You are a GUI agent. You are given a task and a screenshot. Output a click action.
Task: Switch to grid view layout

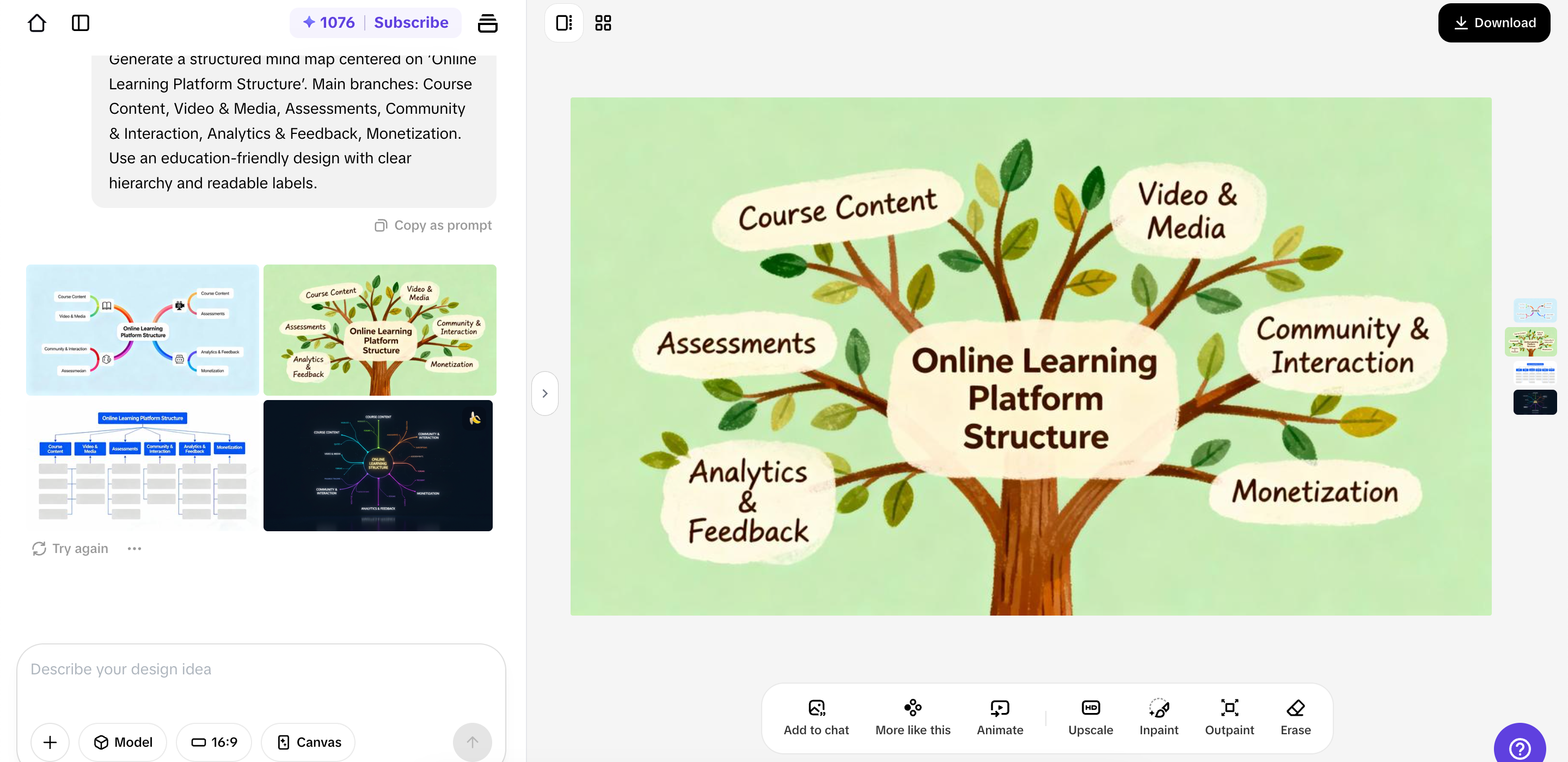click(x=603, y=23)
